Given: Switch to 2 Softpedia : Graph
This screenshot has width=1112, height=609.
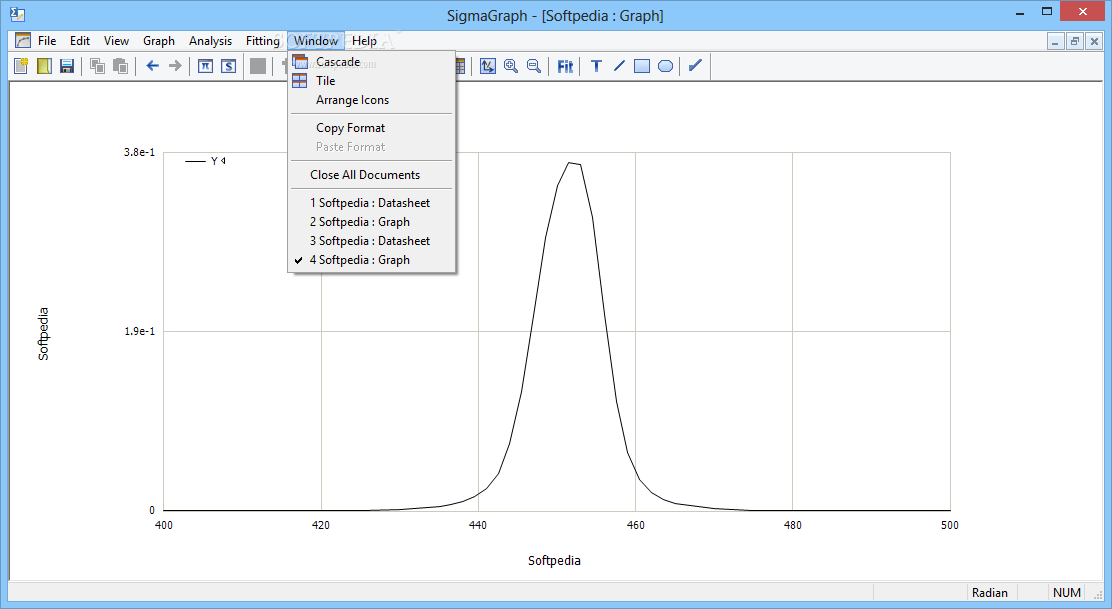Looking at the screenshot, I should [371, 222].
